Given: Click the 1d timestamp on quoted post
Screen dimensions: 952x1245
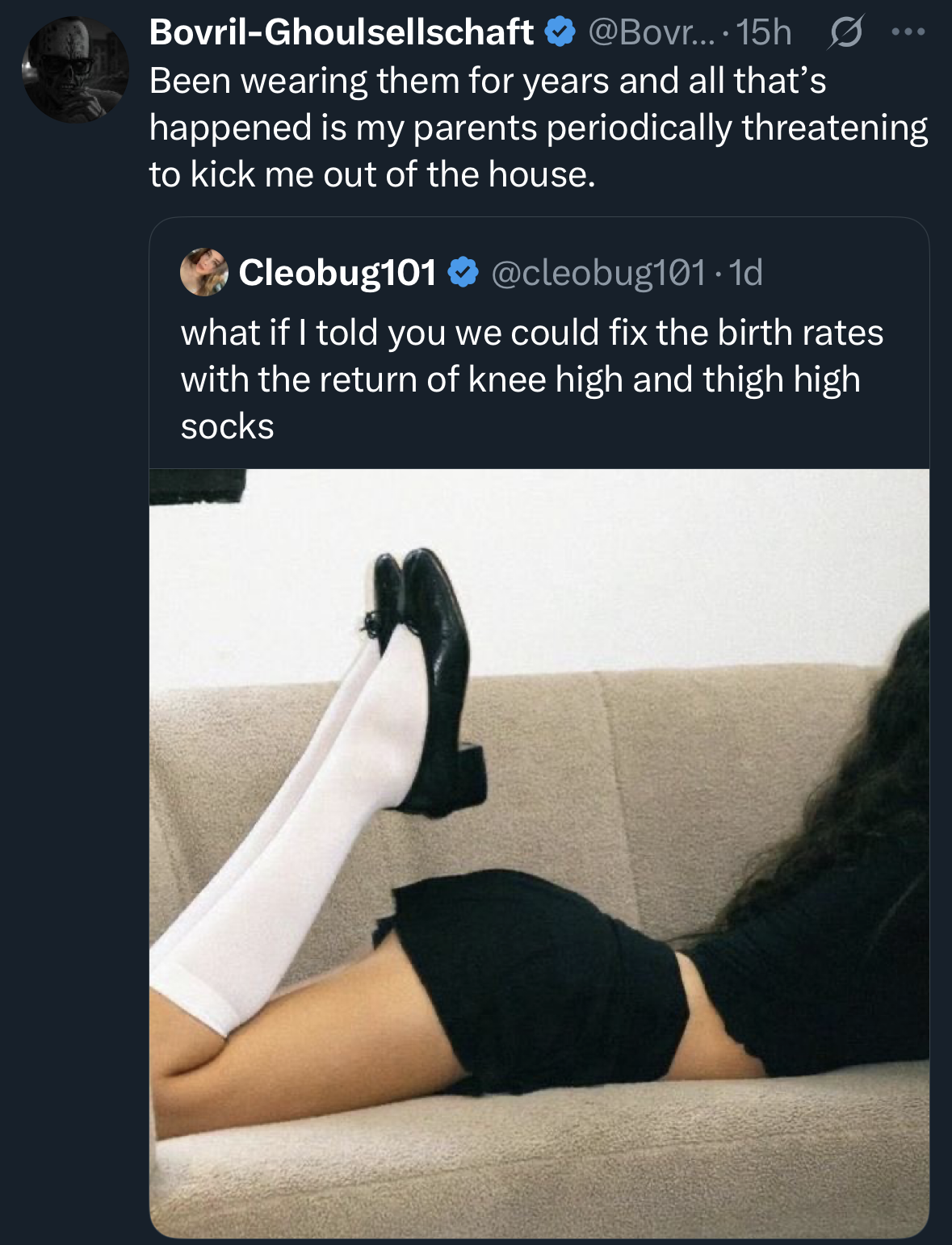Looking at the screenshot, I should point(746,272).
